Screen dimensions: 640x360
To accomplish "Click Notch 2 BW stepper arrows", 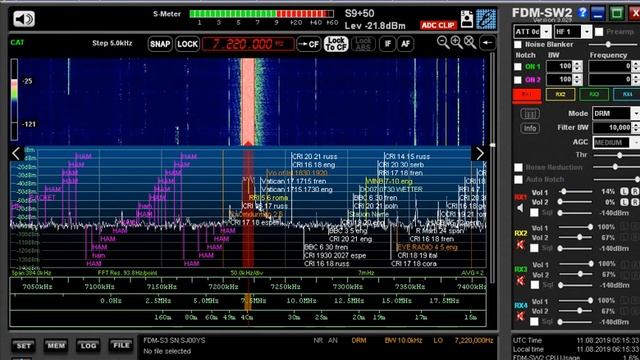I will [x=577, y=80].
